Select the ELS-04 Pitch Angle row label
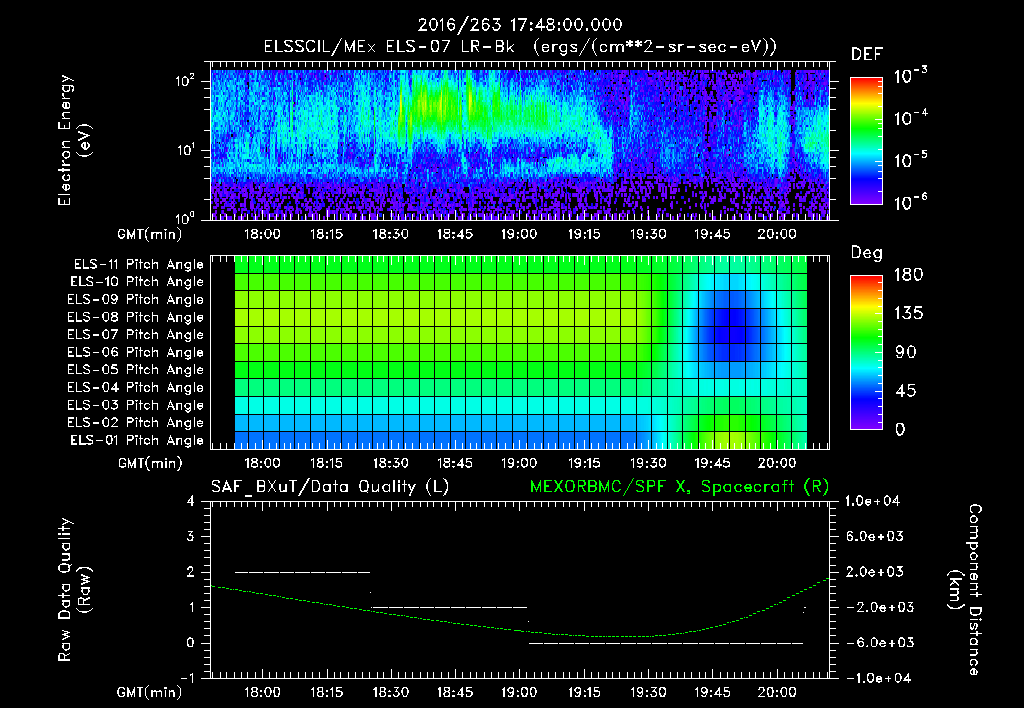This screenshot has width=1024, height=708. (136, 387)
